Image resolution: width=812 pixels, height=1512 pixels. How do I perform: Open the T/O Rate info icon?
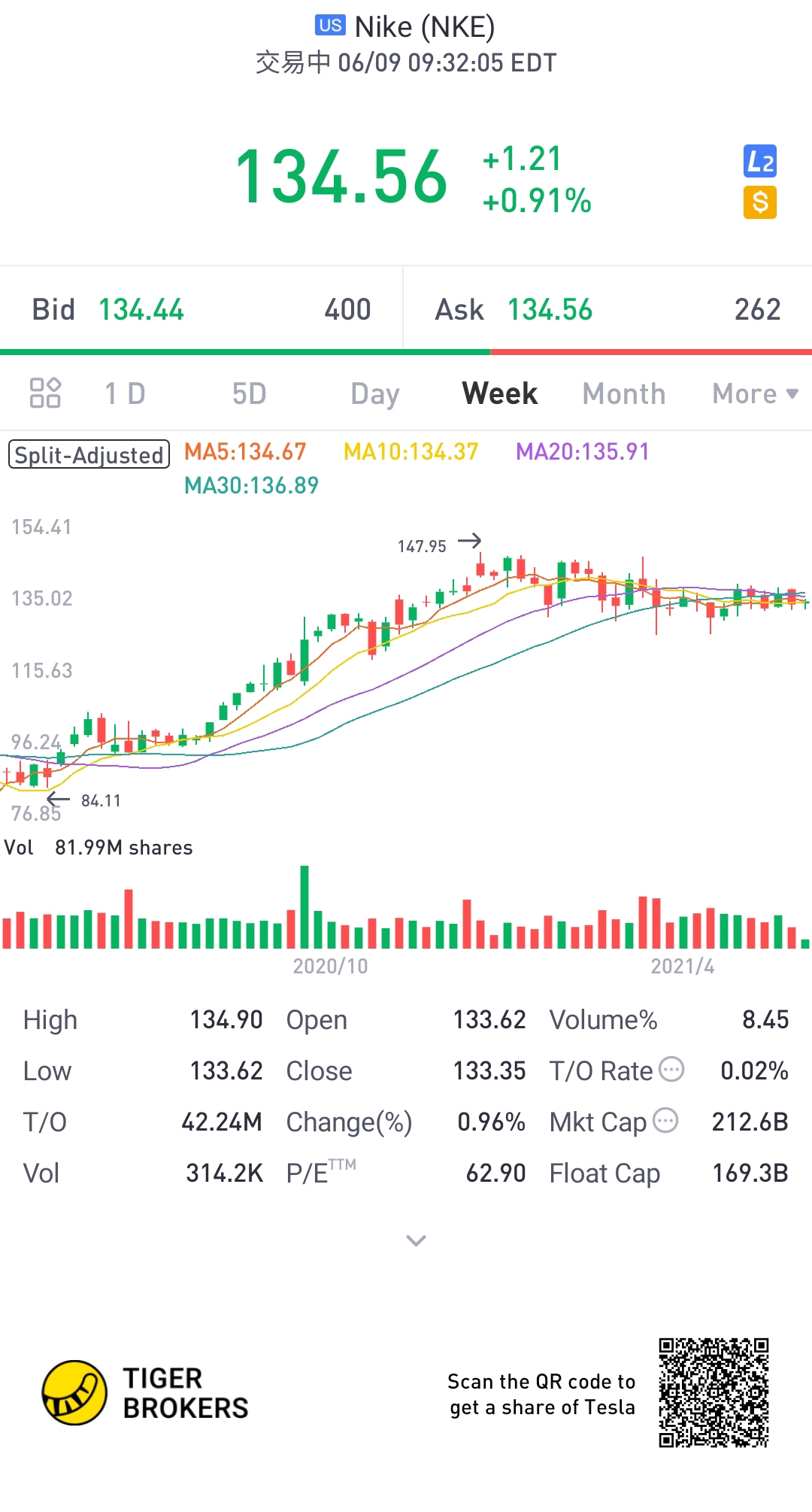point(671,1069)
